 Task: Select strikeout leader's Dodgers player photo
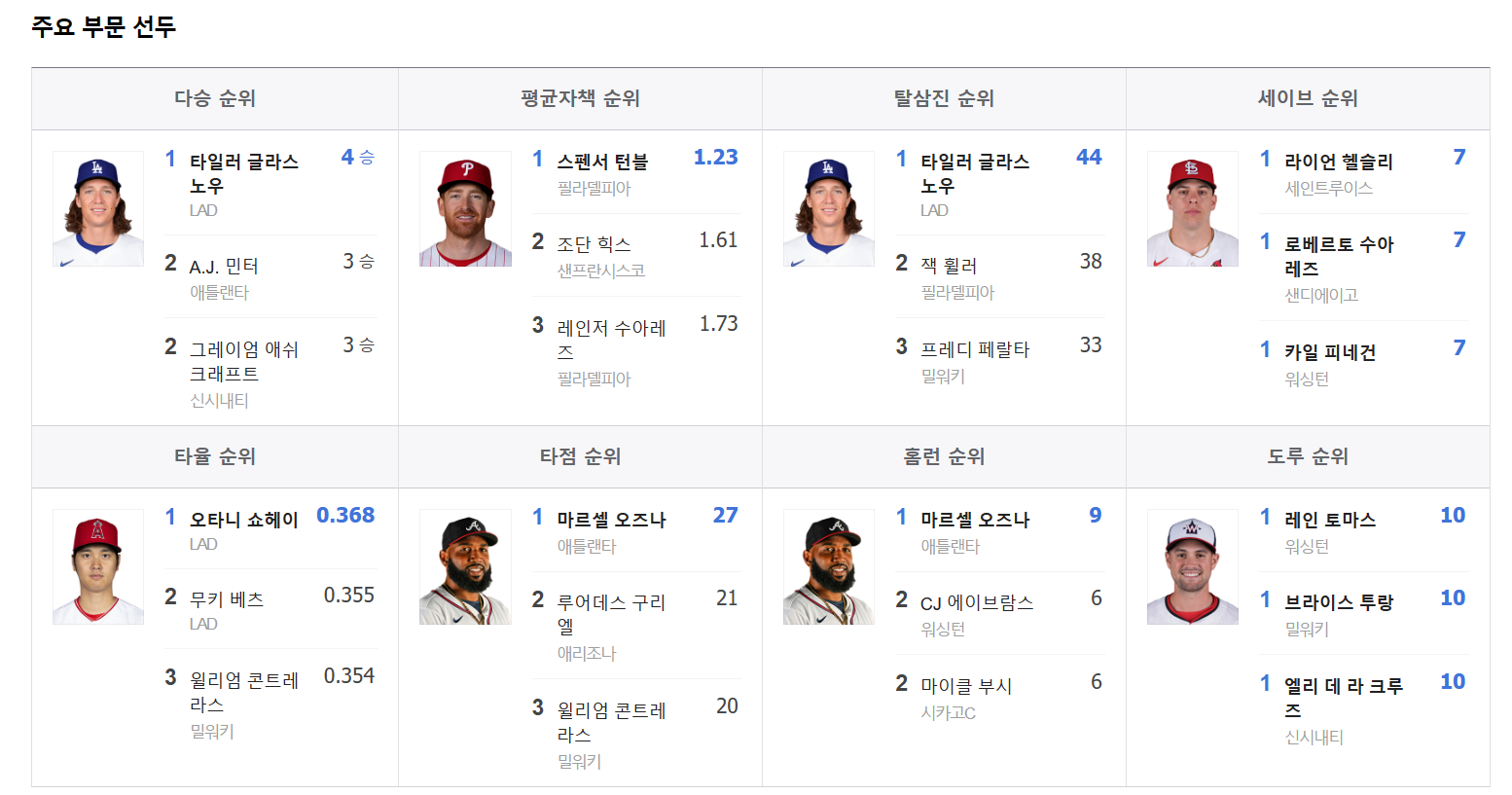(829, 208)
